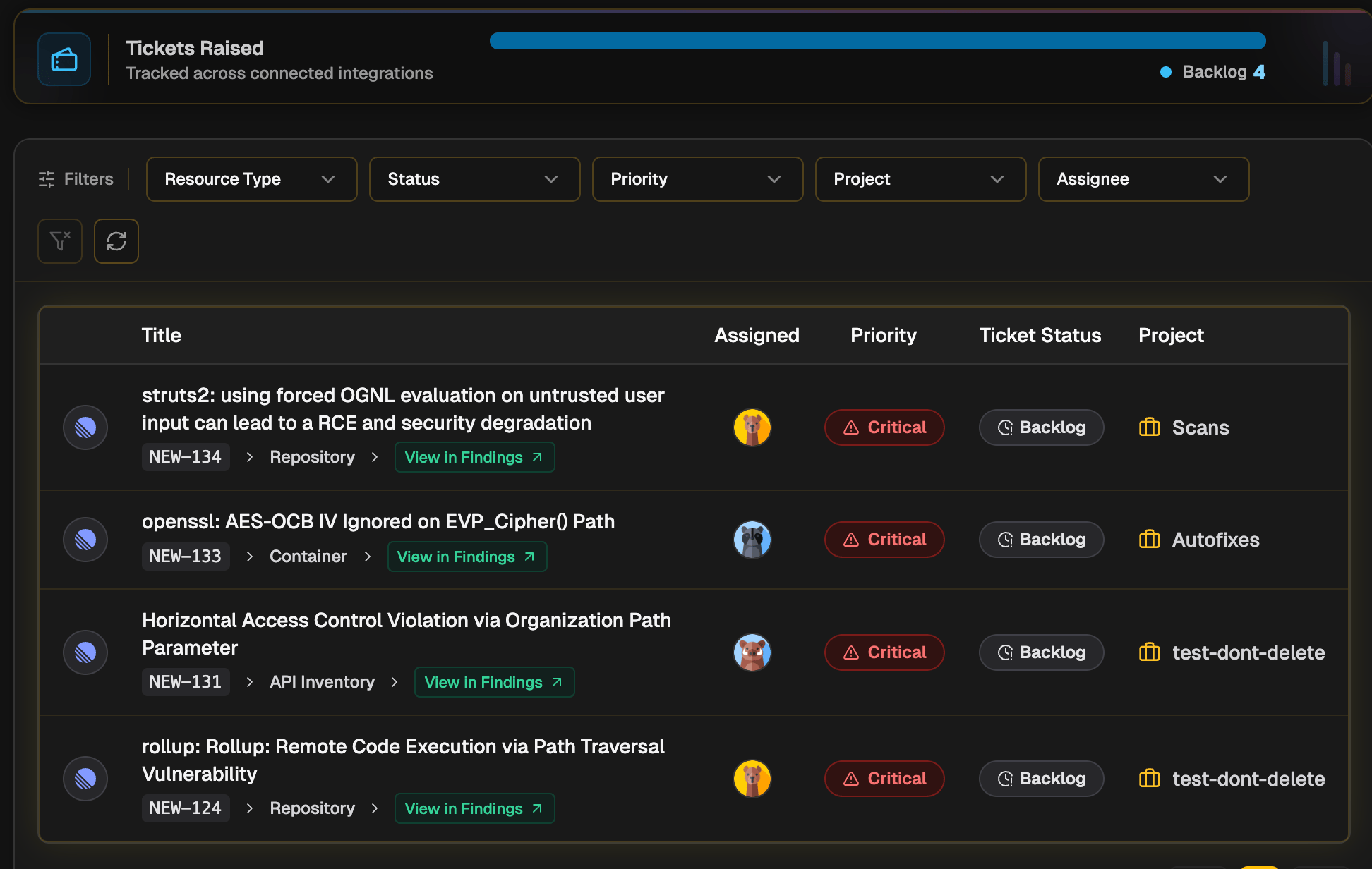Image resolution: width=1372 pixels, height=869 pixels.
Task: Click test-dont-delete project in NEW-124 row
Action: click(x=1248, y=779)
